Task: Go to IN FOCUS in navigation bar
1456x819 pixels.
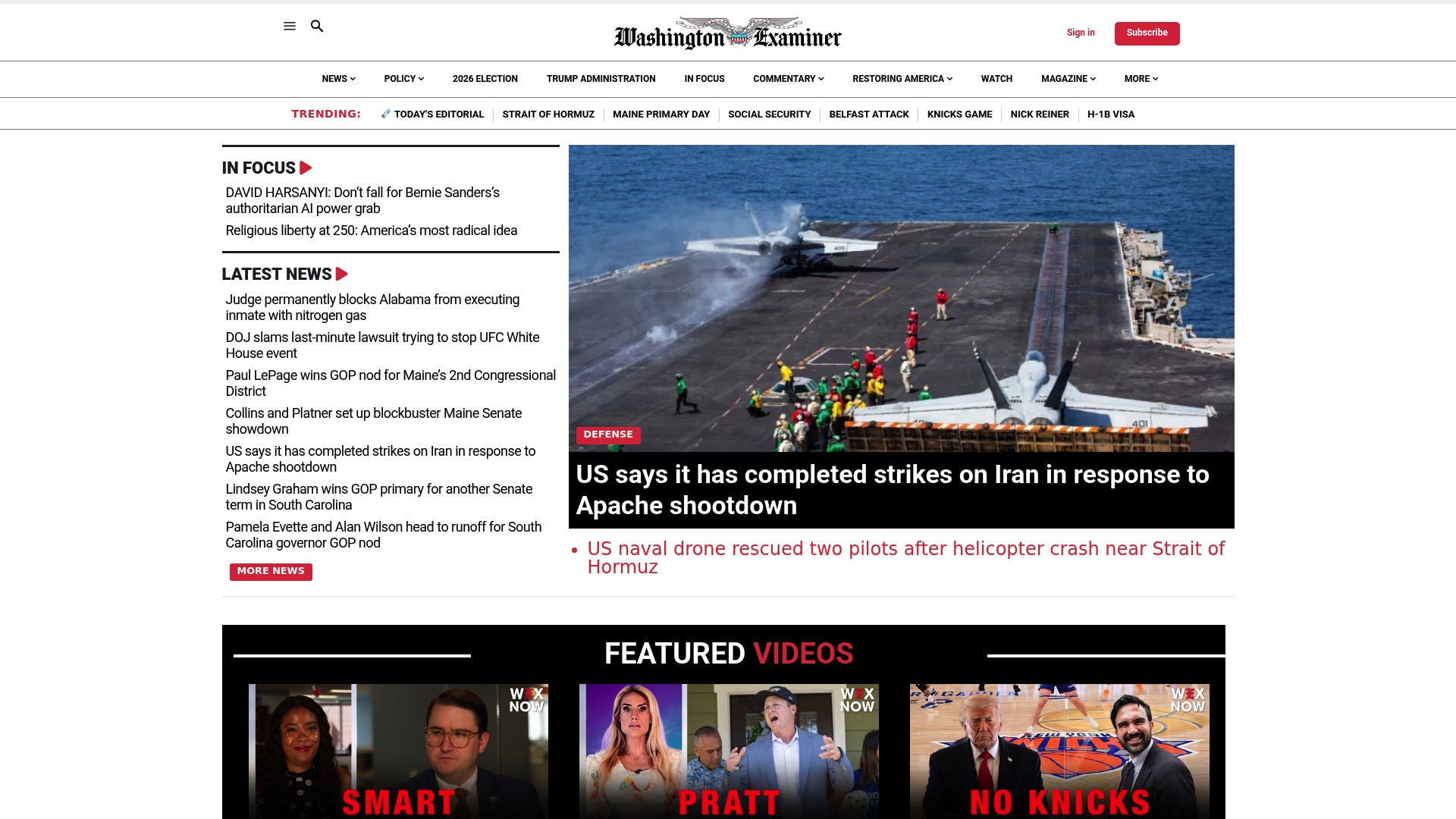Action: point(704,79)
